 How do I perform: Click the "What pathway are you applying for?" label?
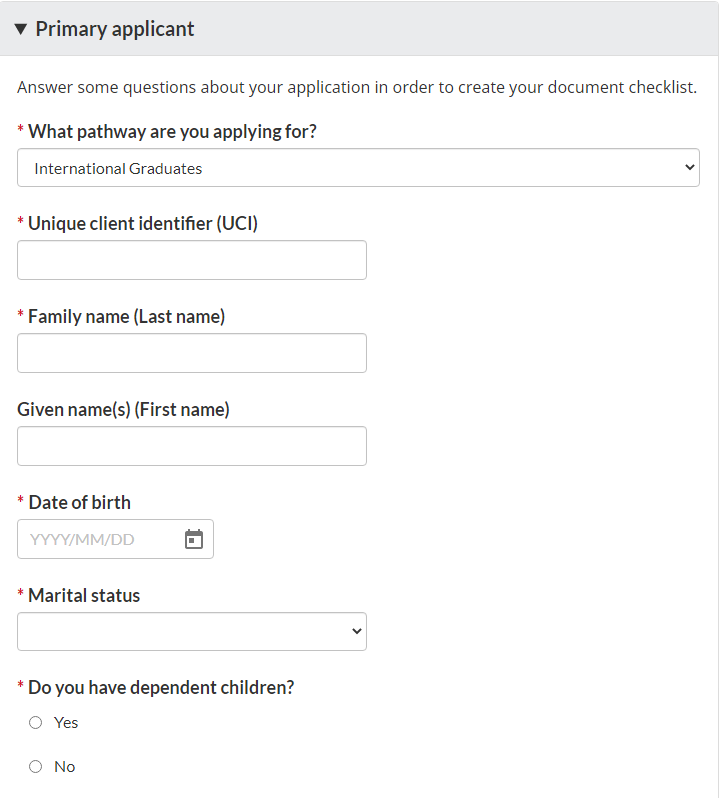pyautogui.click(x=172, y=131)
